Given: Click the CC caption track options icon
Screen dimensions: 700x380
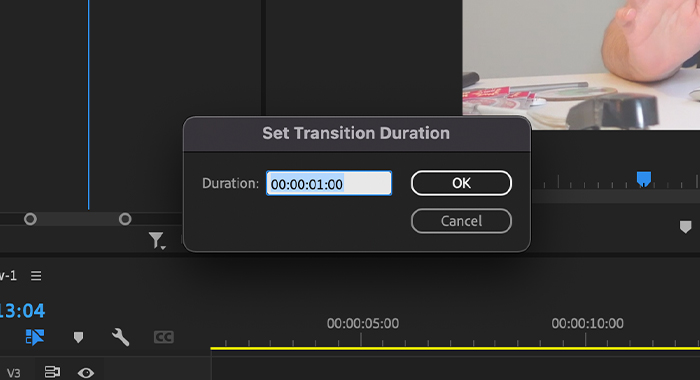Looking at the screenshot, I should coord(163,337).
